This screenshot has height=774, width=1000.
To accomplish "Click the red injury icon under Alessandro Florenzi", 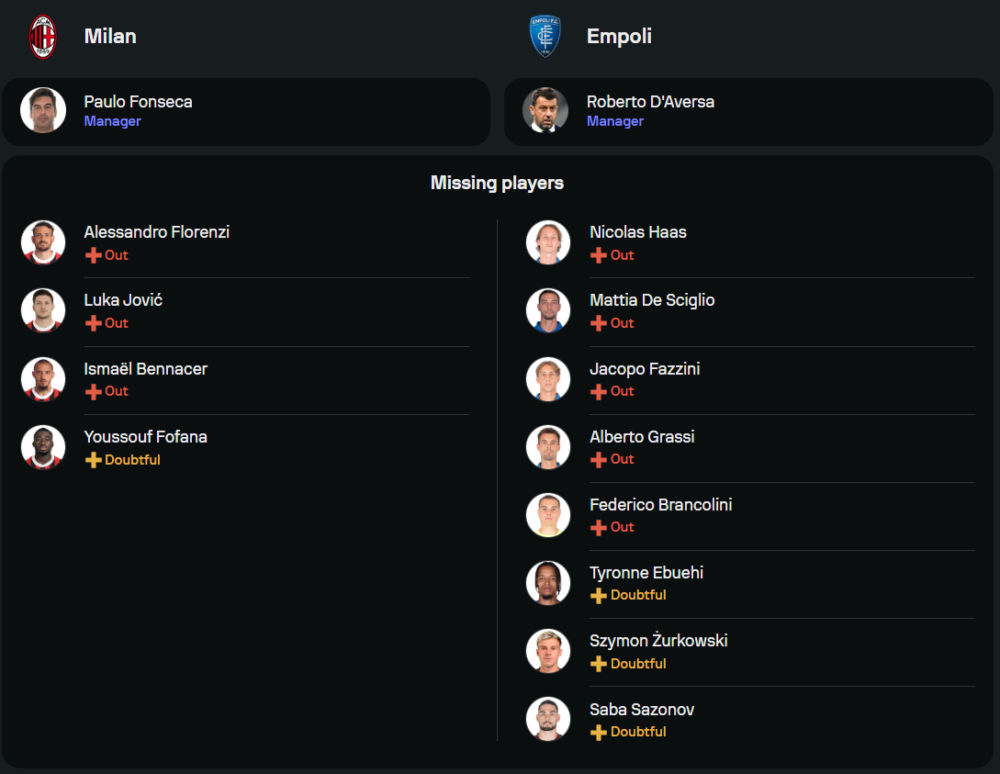I will [93, 255].
